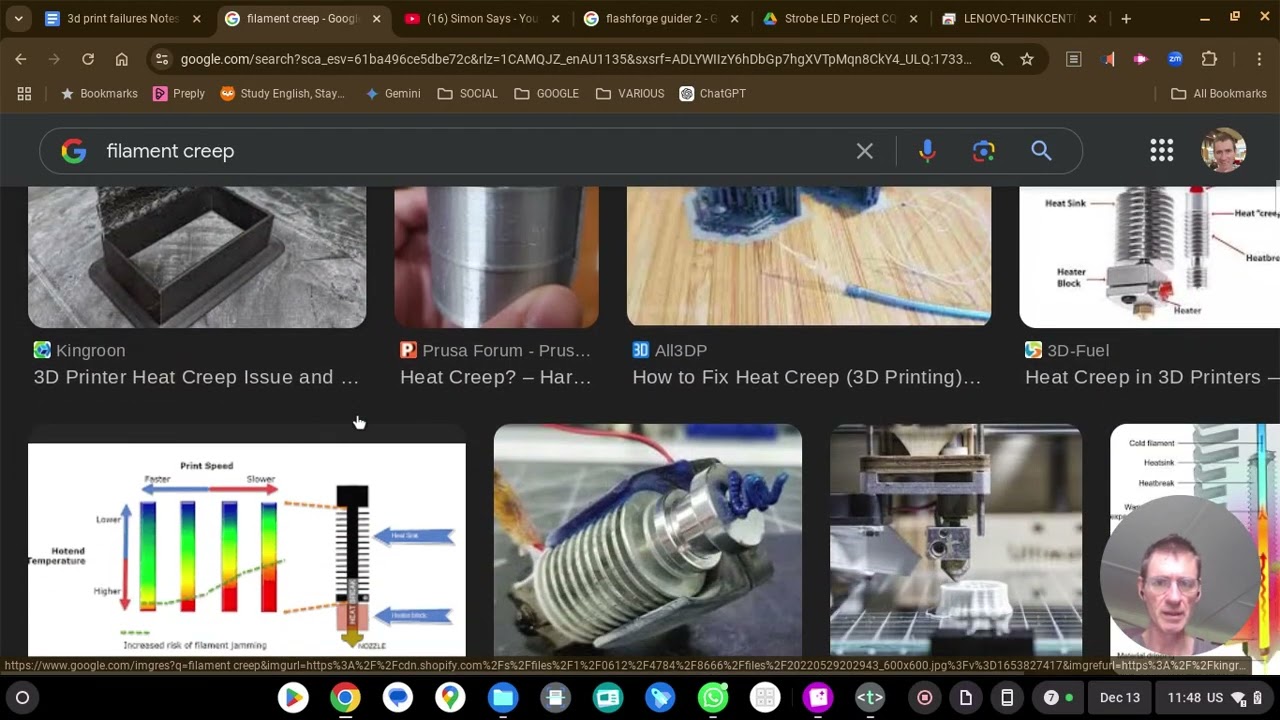Open the Google account profile picture
This screenshot has height=720, width=1280.
[x=1224, y=151]
